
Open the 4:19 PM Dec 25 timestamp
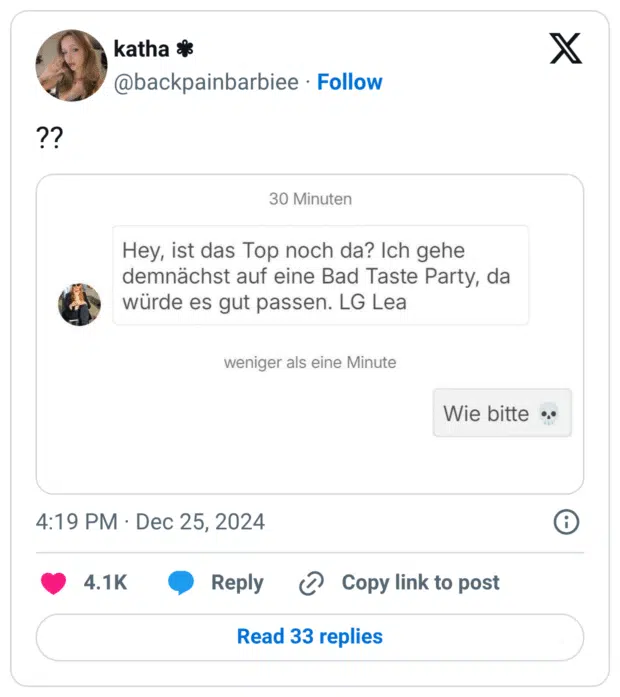coord(150,522)
